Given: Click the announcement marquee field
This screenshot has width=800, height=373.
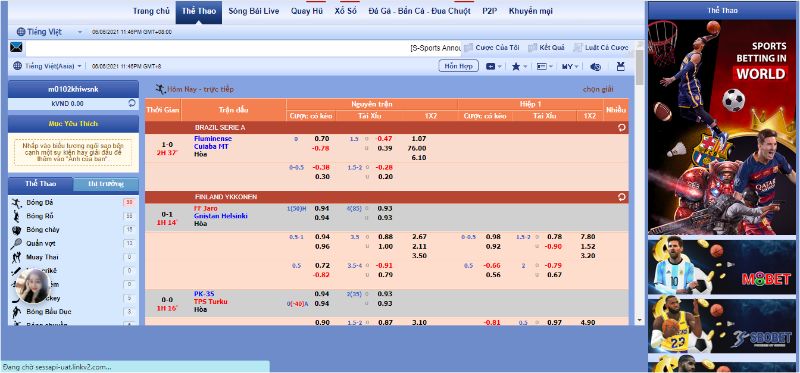Looking at the screenshot, I should [x=242, y=48].
